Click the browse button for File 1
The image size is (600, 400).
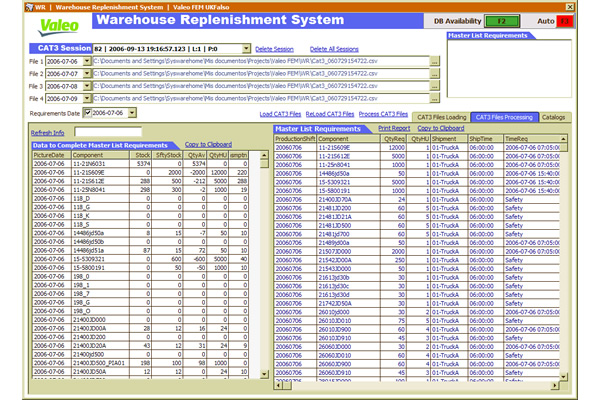coord(435,61)
